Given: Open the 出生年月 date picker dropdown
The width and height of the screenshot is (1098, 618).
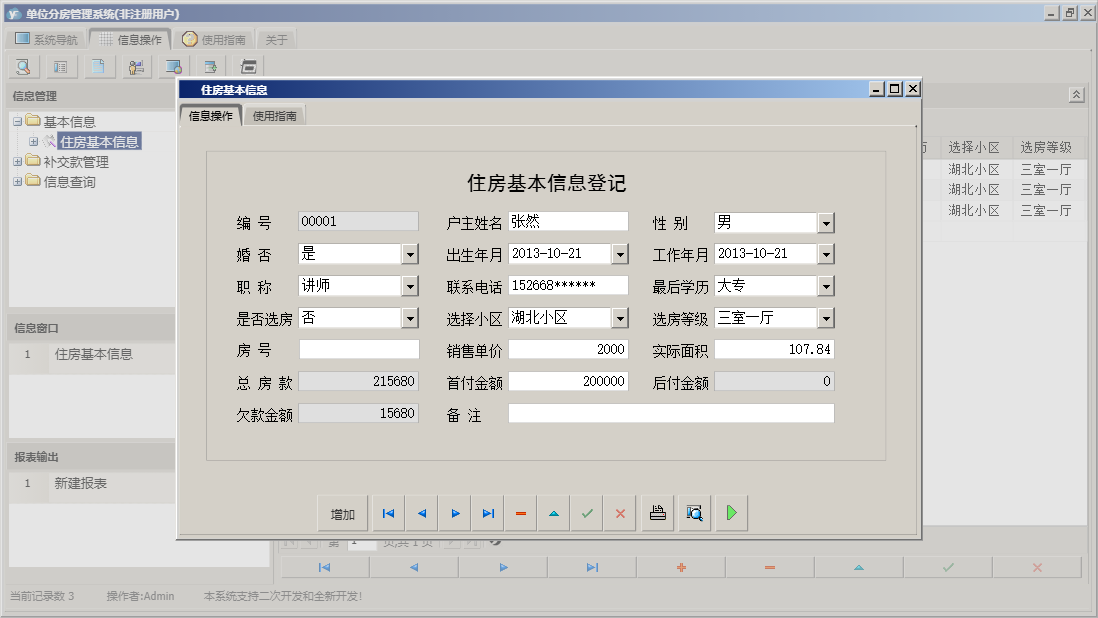Looking at the screenshot, I should pyautogui.click(x=621, y=254).
